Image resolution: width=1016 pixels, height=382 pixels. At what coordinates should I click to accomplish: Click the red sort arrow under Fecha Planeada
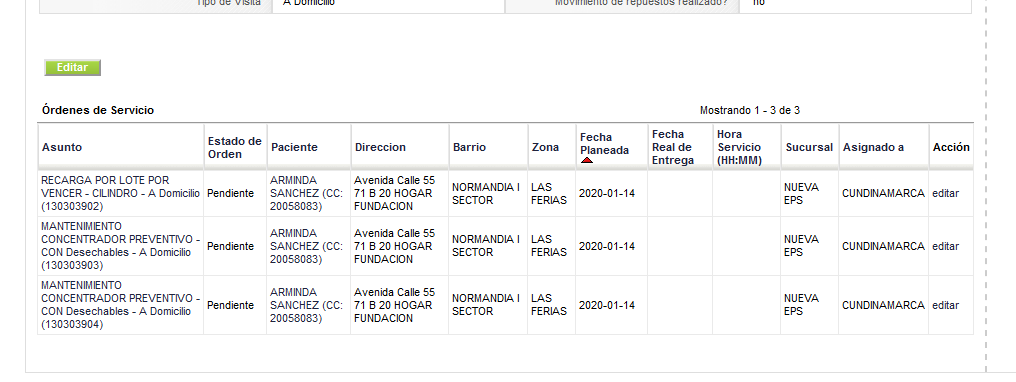587,160
